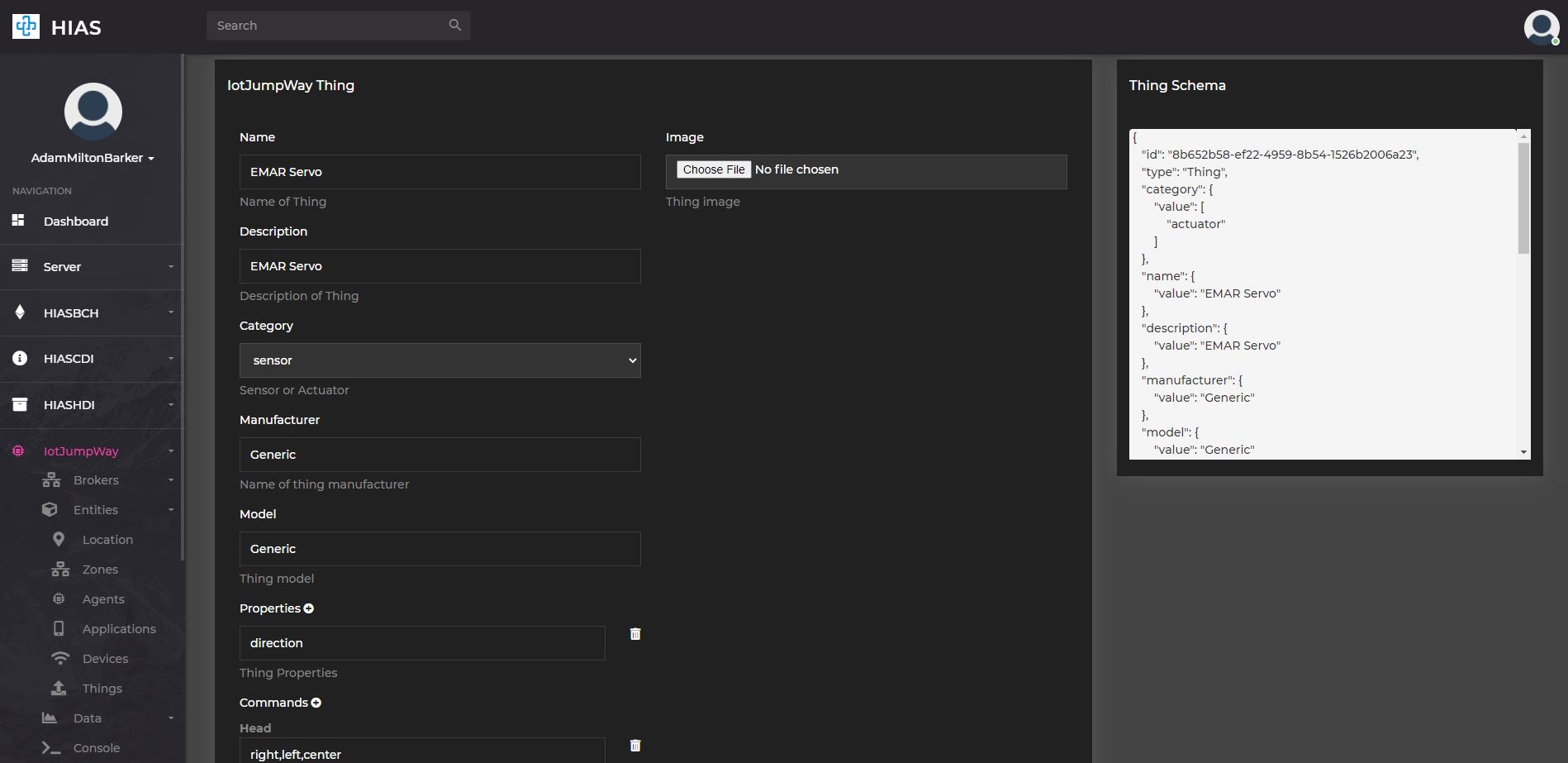Click the Agents chip icon
Viewport: 1568px width, 763px height.
59,598
